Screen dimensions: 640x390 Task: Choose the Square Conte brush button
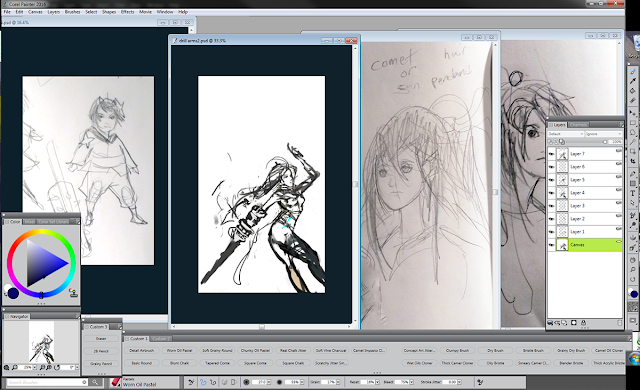[x=255, y=363]
